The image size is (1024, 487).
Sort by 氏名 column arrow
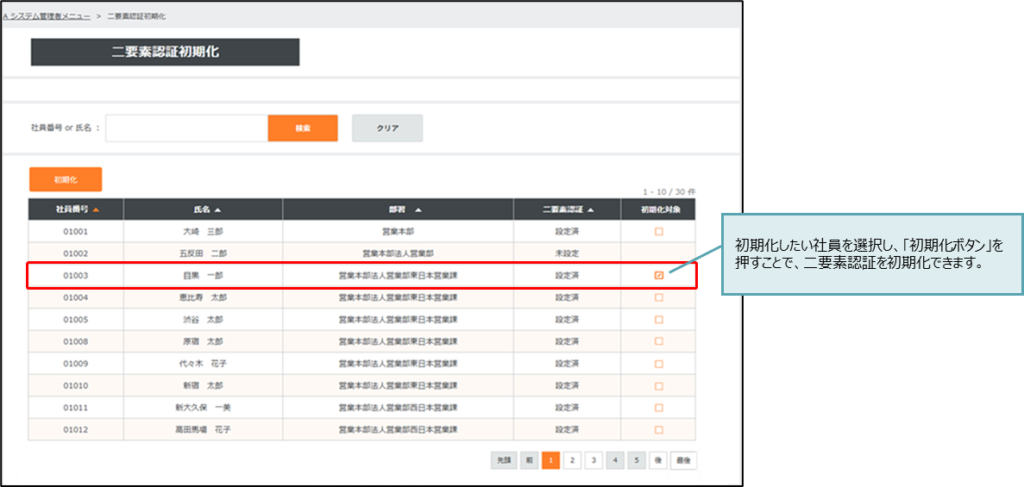tap(217, 210)
